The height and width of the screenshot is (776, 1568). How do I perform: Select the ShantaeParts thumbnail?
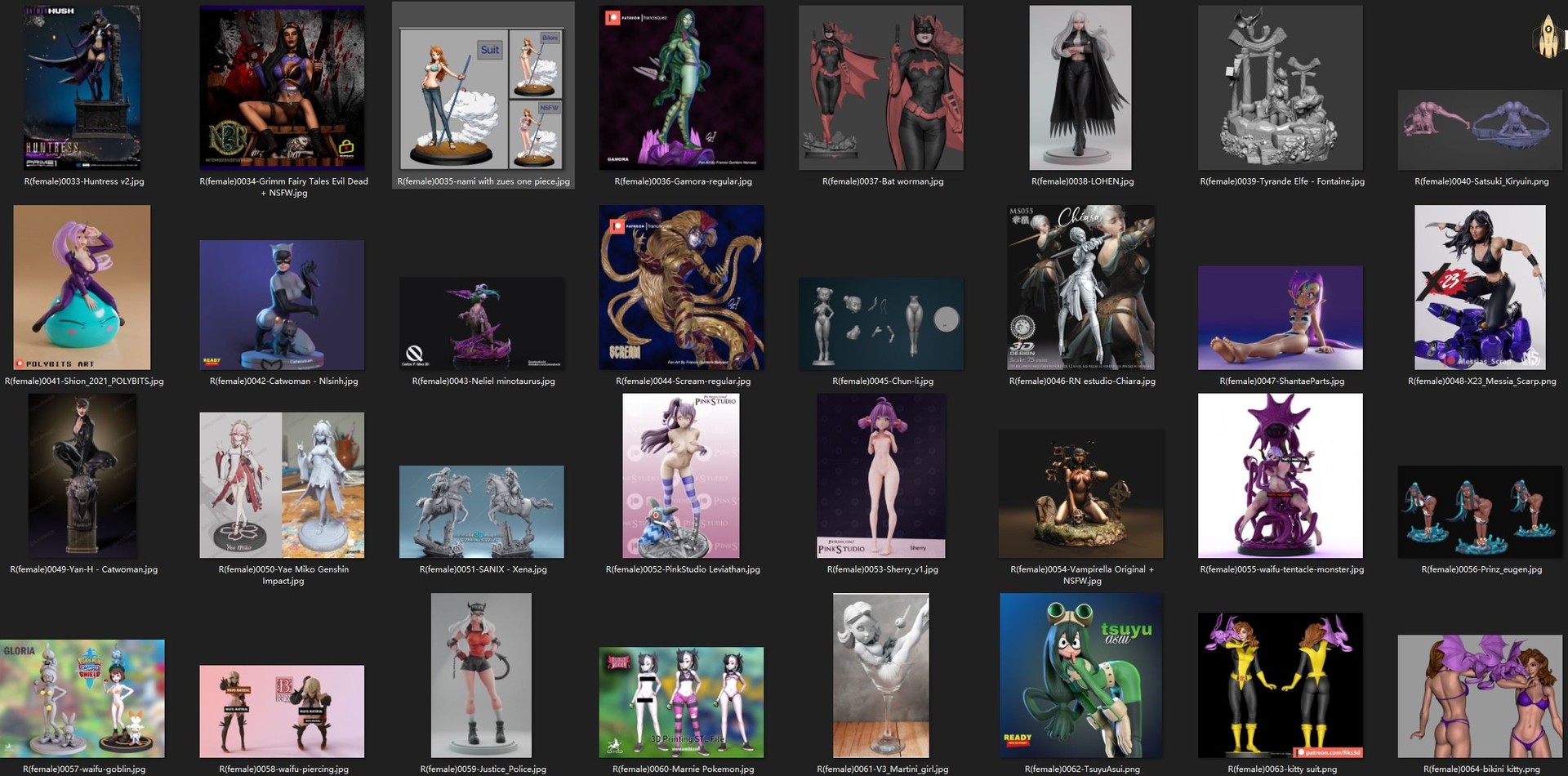coord(1281,318)
